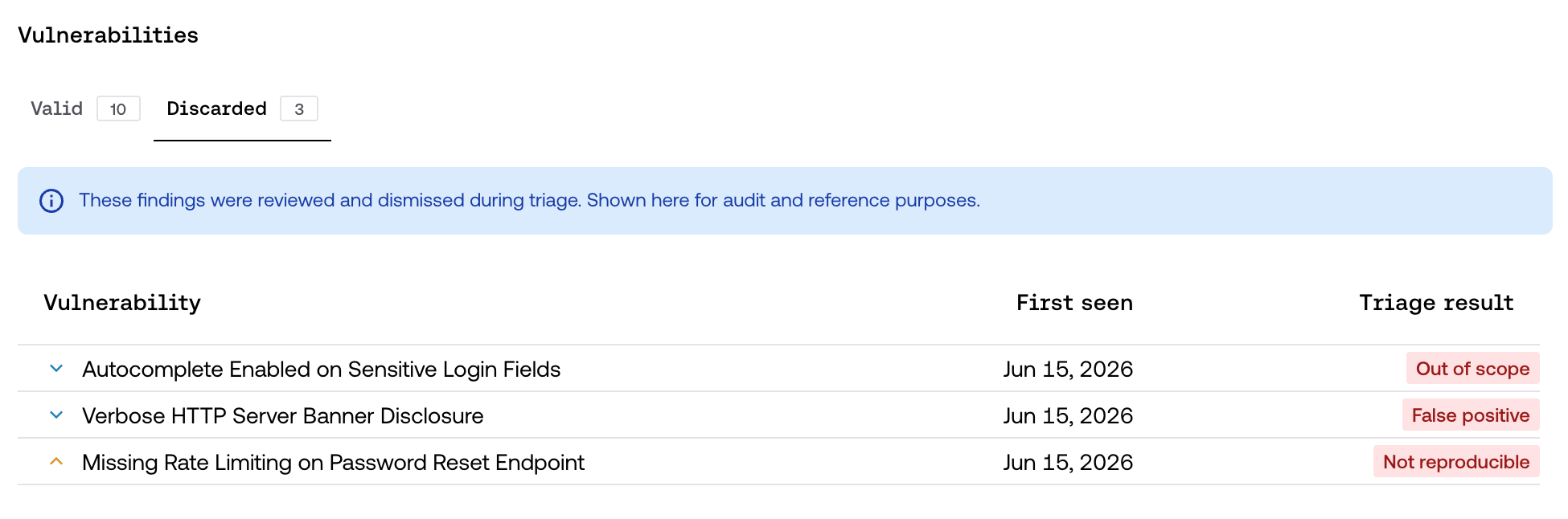1568x519 pixels.
Task: Sort by the Triage result column header
Action: click(x=1436, y=303)
